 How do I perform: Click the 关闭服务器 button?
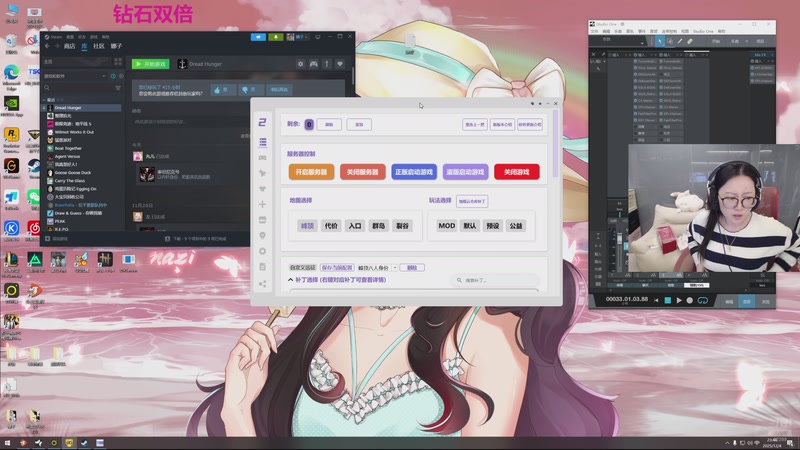point(362,172)
